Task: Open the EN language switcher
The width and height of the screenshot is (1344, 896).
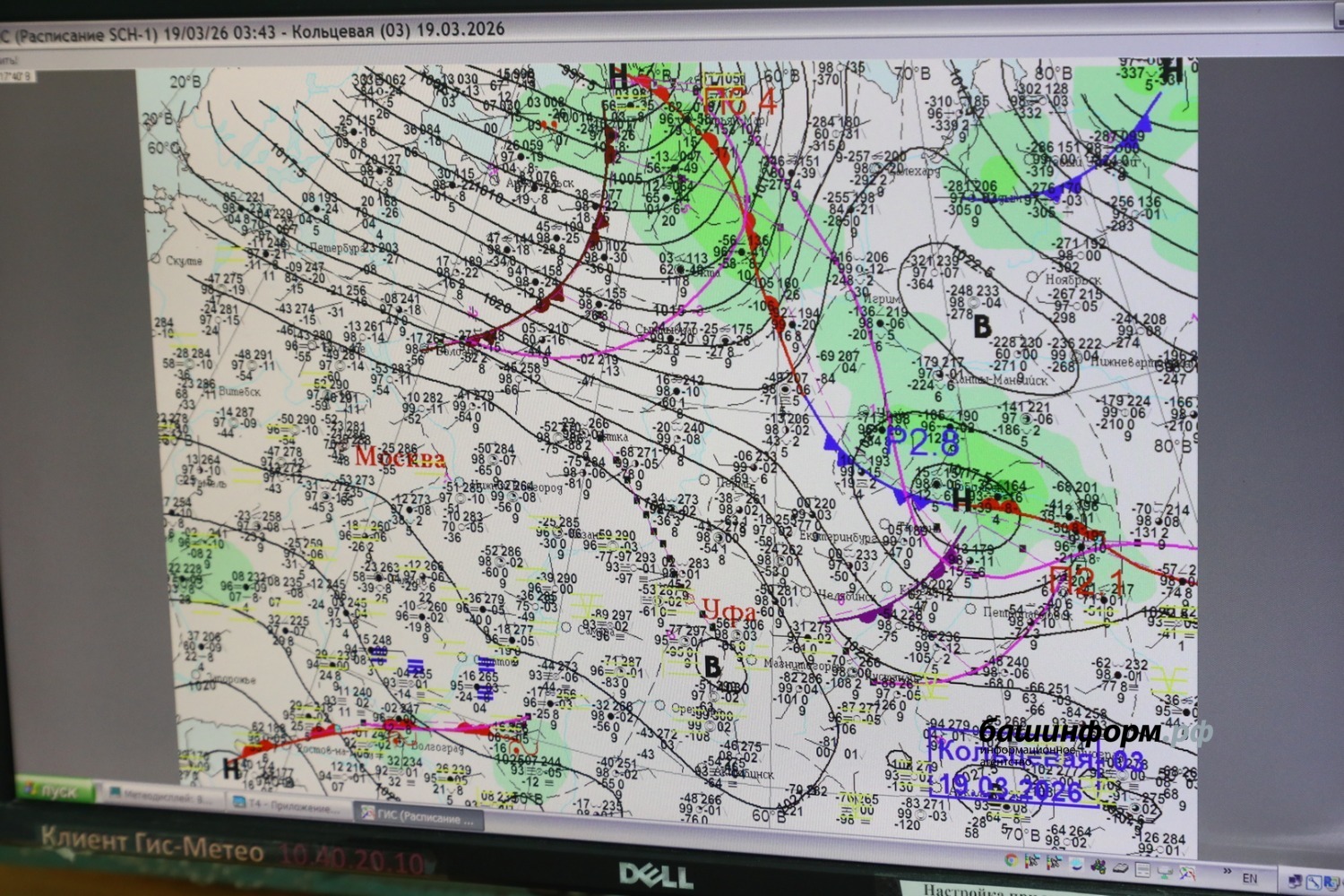Action: pyautogui.click(x=1250, y=878)
